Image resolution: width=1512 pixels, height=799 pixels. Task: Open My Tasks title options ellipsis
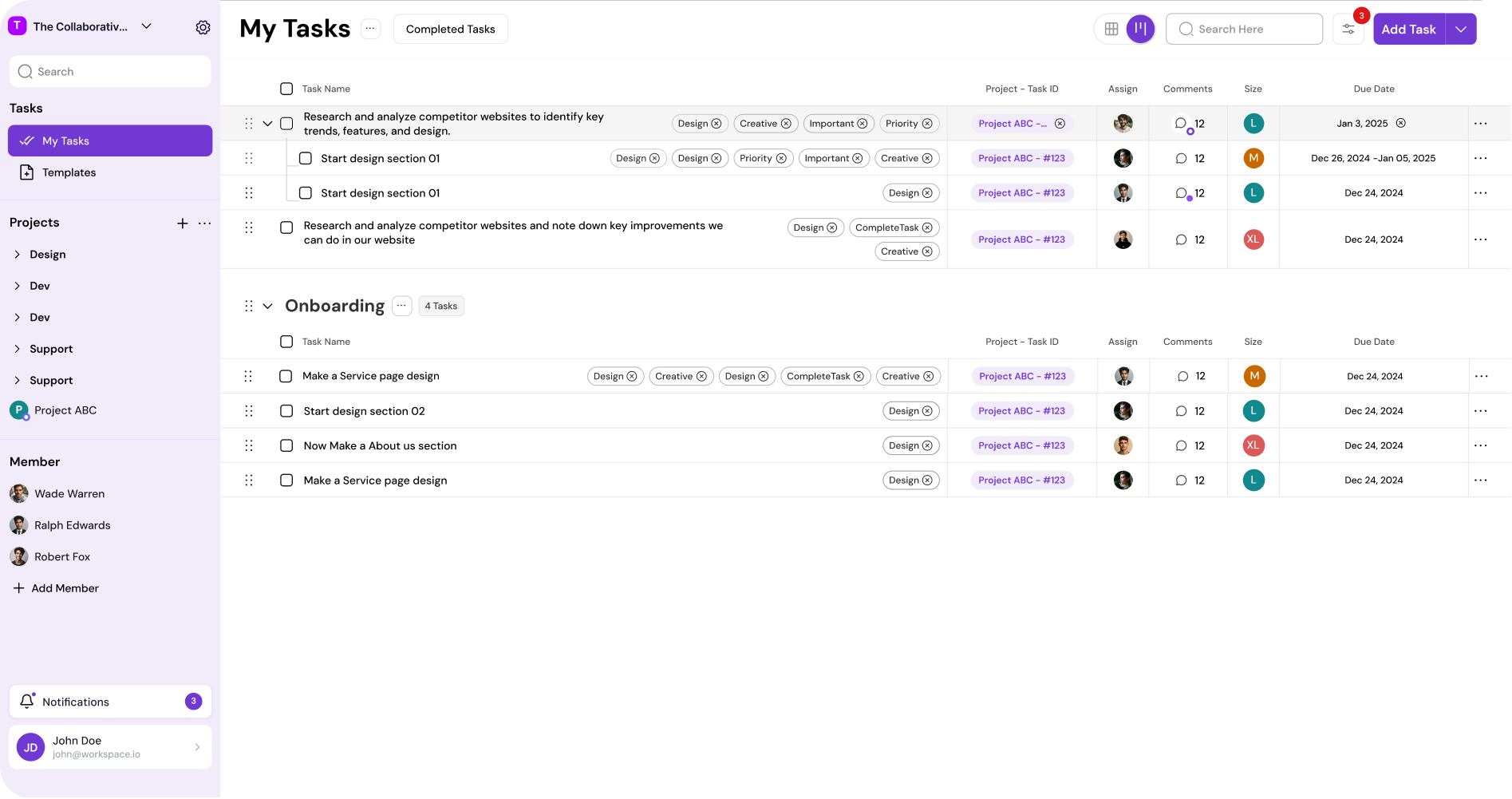(370, 29)
